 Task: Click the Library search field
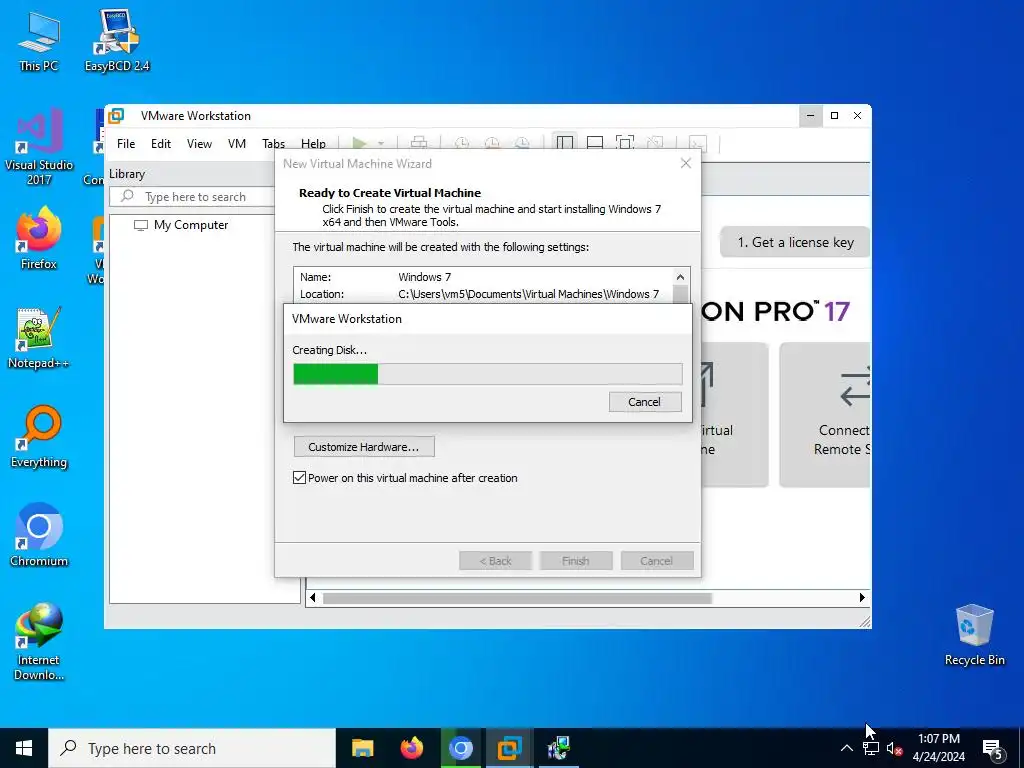[x=193, y=197]
